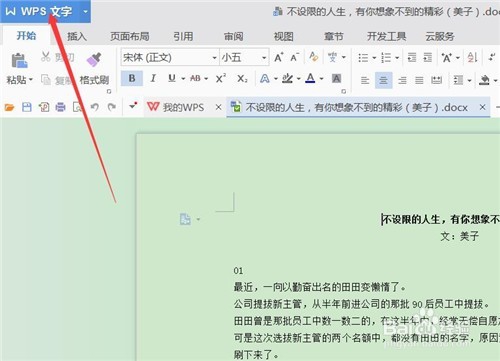Expand the underline style dropdown

click(183, 79)
